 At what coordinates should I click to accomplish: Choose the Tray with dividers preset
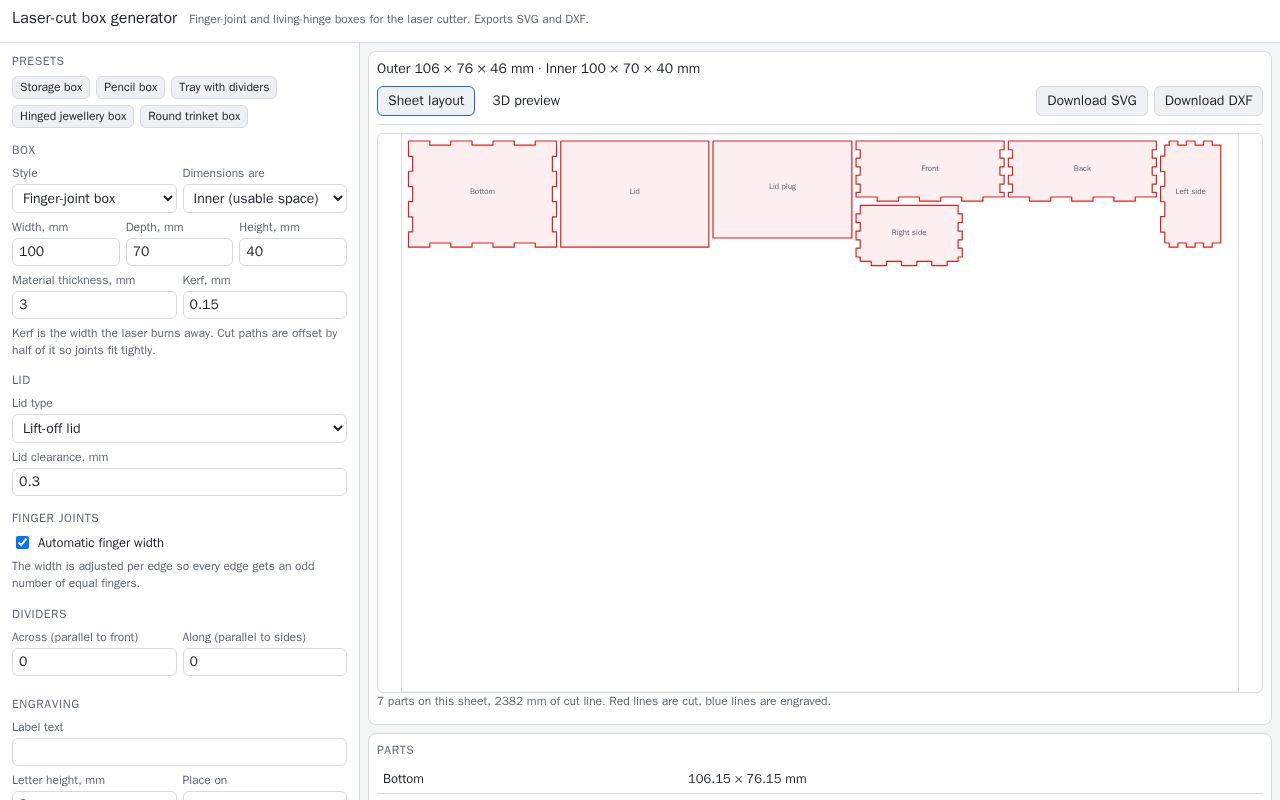click(x=224, y=88)
